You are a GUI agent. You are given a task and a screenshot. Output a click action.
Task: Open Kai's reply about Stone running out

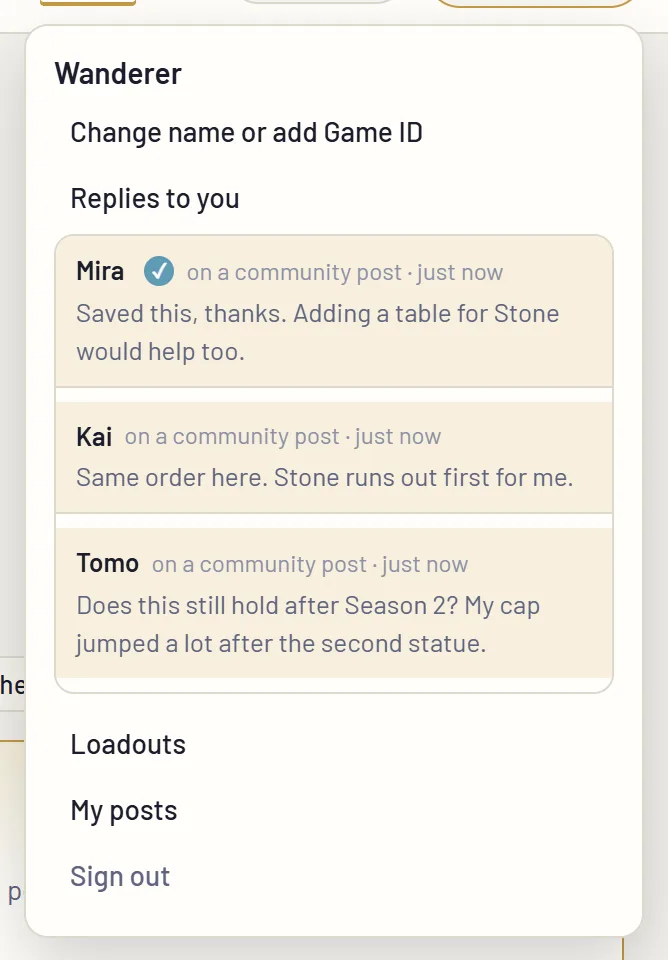tap(334, 457)
